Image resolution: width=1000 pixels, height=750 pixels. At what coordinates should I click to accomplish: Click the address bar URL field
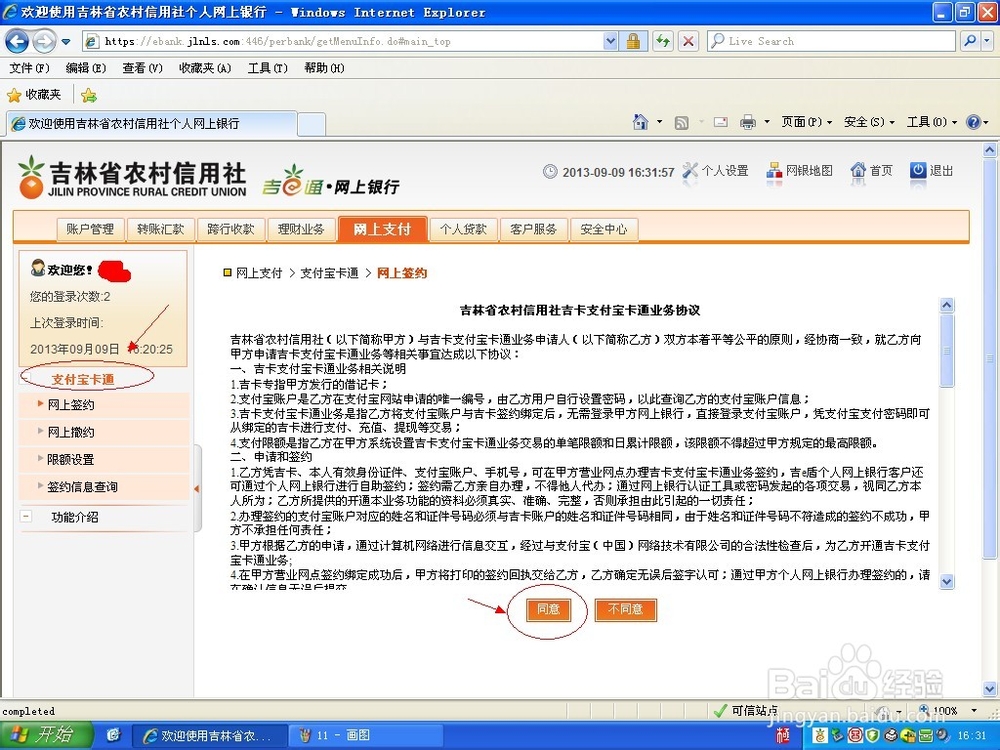(343, 41)
